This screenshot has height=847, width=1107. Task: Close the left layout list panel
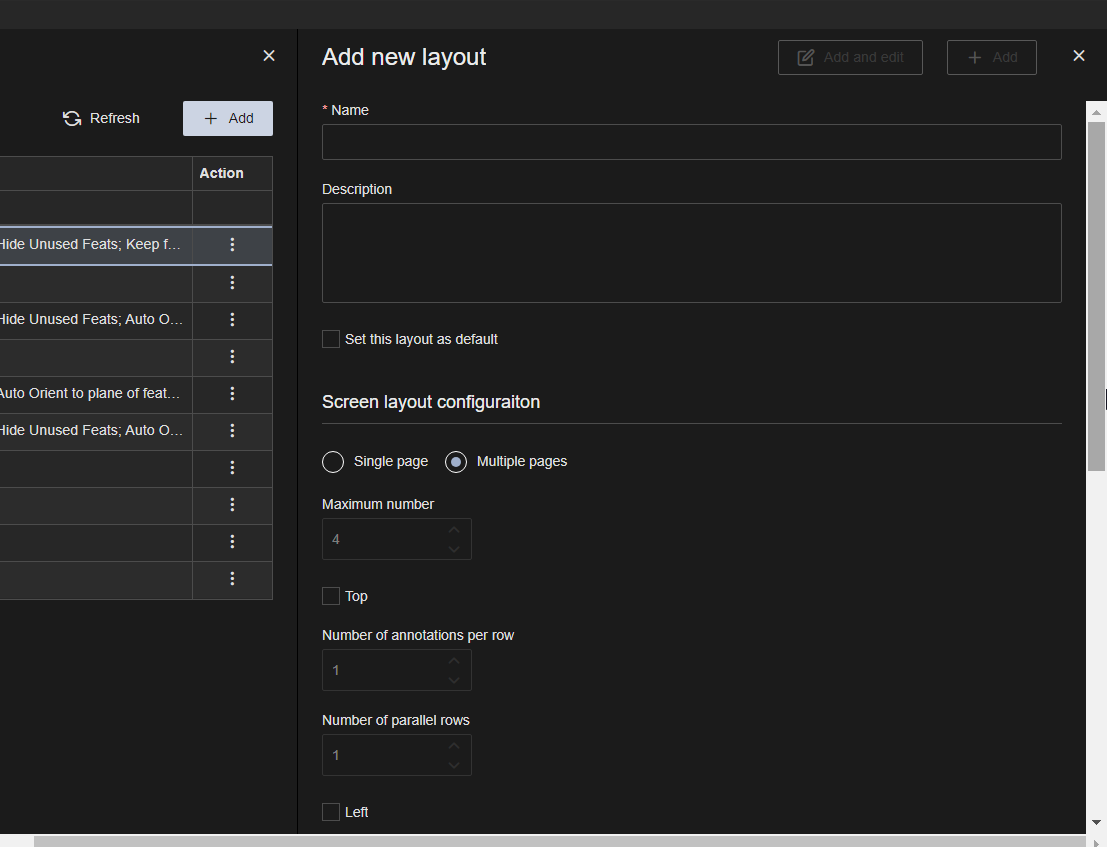coord(268,56)
